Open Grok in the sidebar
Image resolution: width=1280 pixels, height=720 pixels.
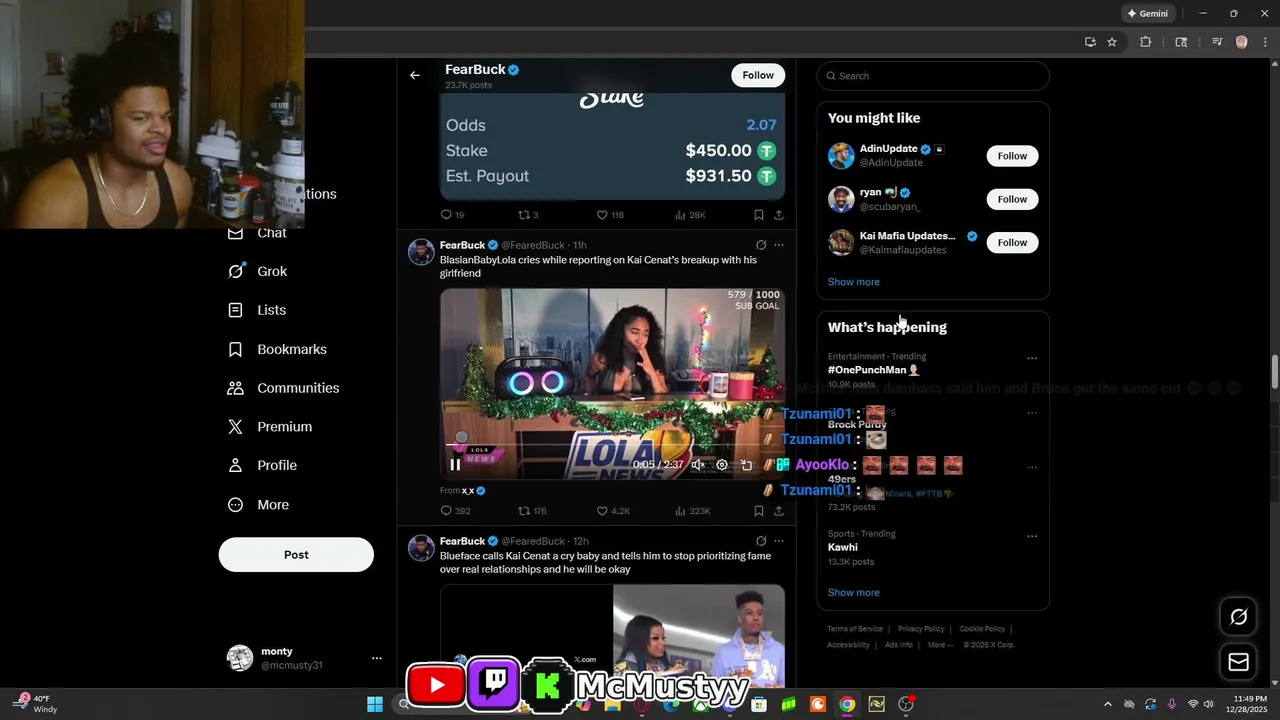[x=258, y=271]
